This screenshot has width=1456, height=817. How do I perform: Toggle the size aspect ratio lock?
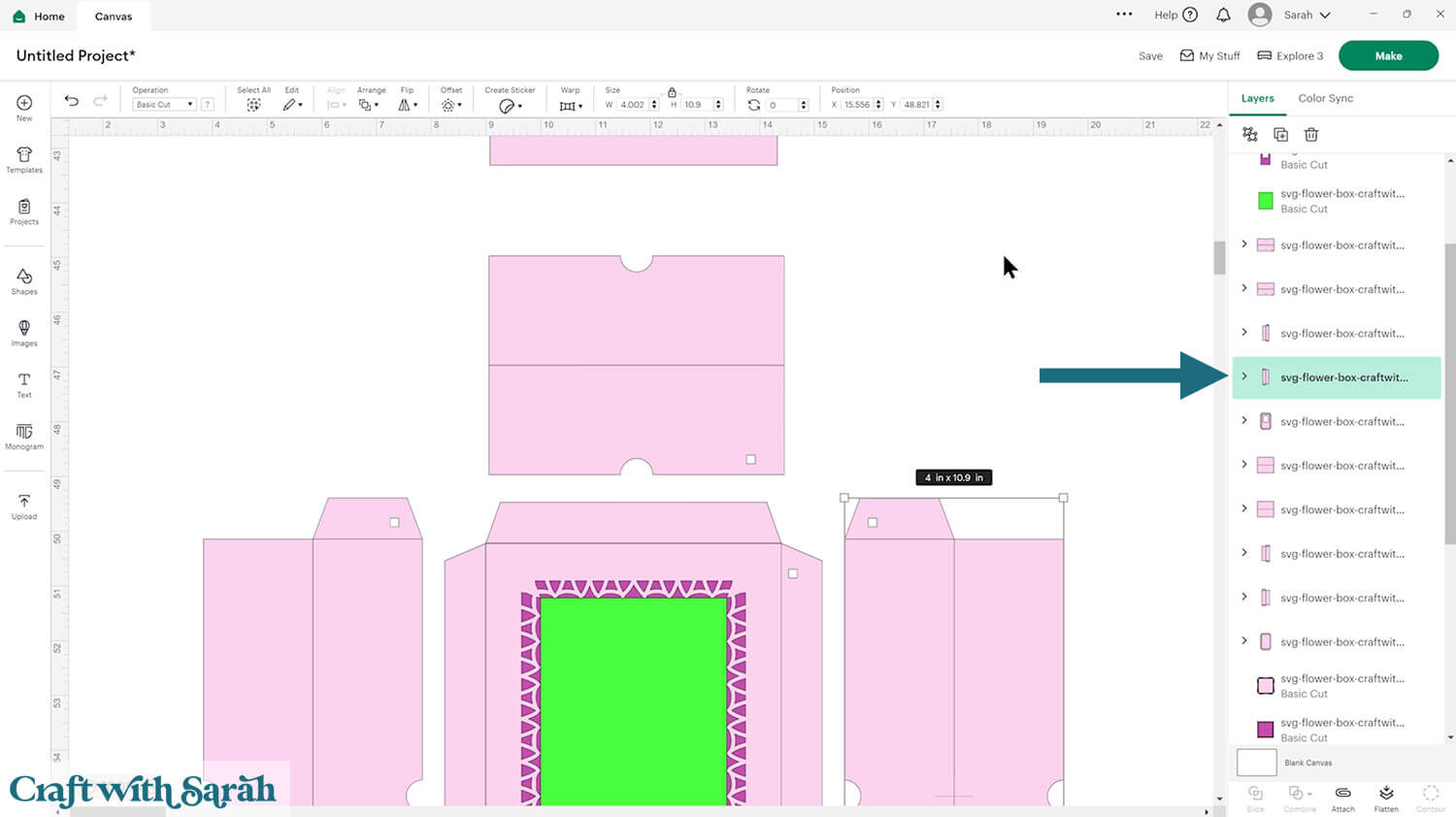point(672,92)
